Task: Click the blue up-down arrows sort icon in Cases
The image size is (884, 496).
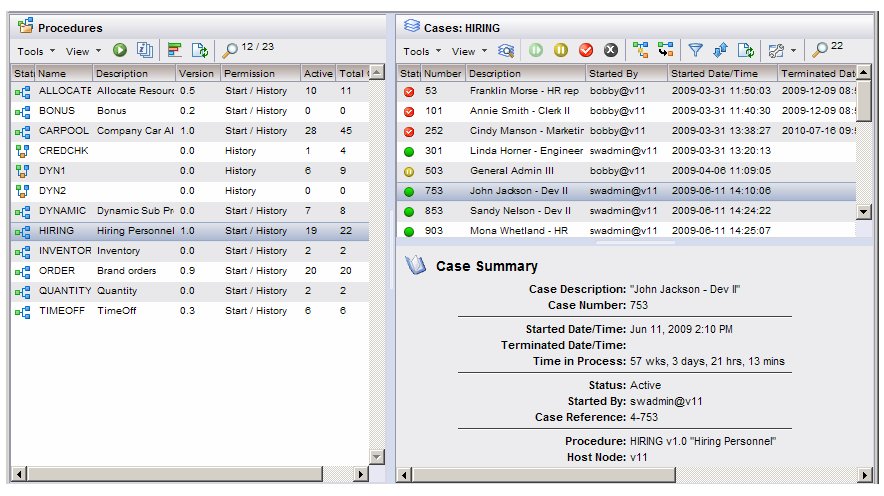Action: (719, 50)
